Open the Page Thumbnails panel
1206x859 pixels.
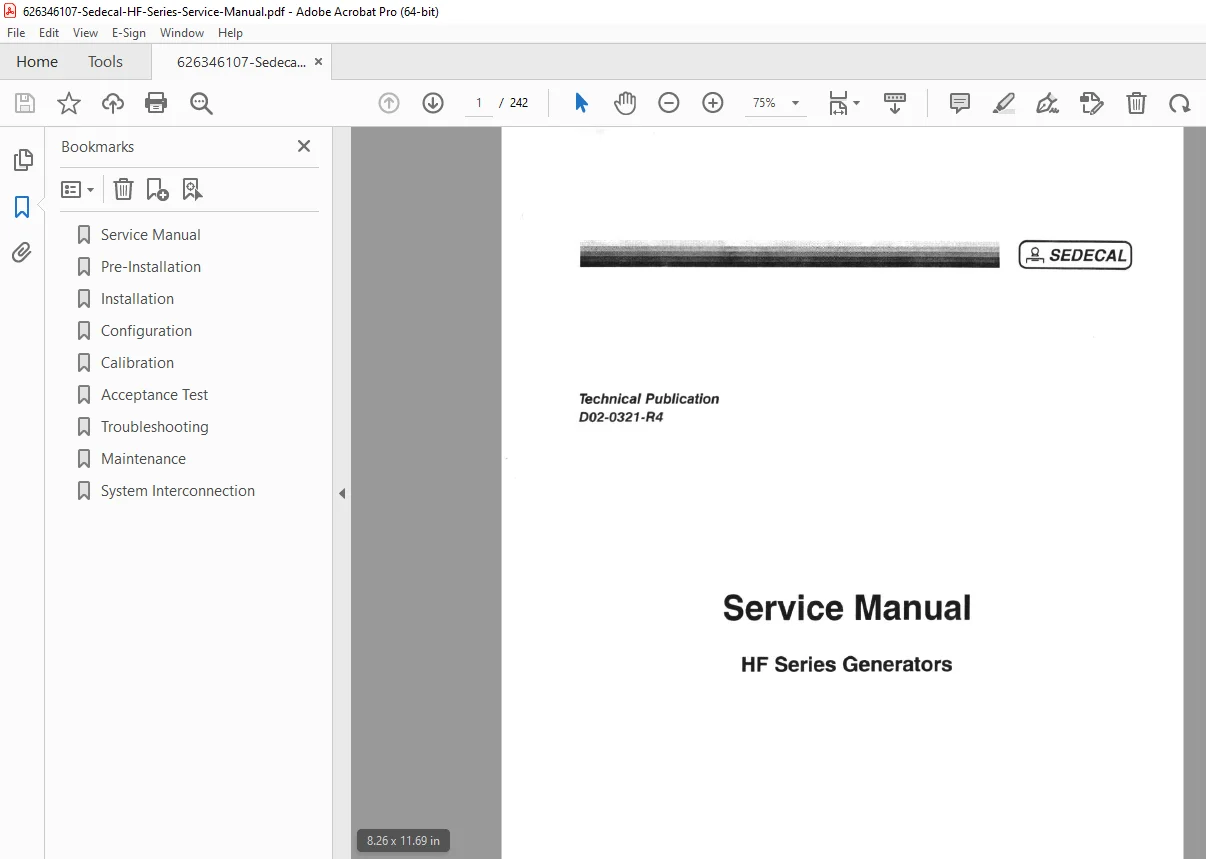[22, 160]
